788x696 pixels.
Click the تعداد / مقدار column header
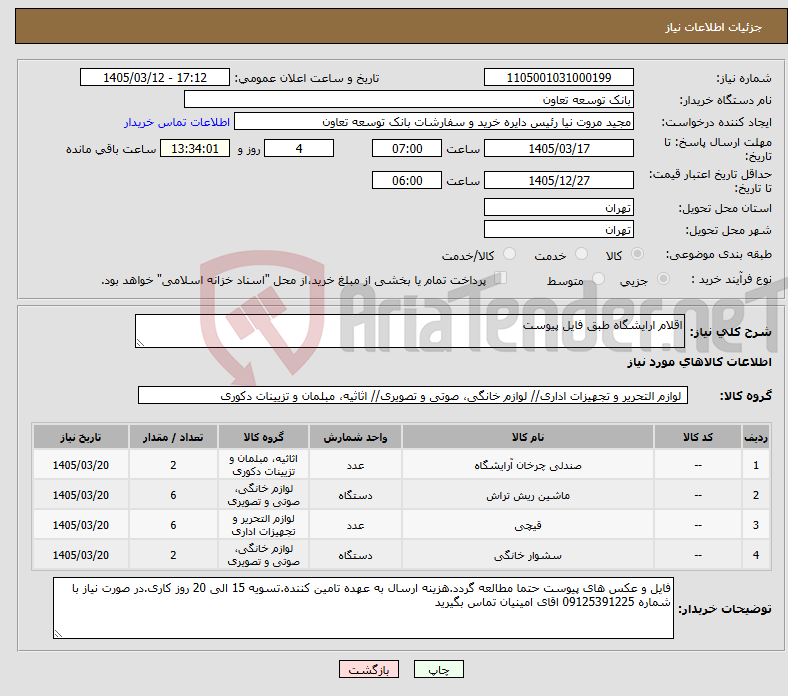pyautogui.click(x=173, y=437)
